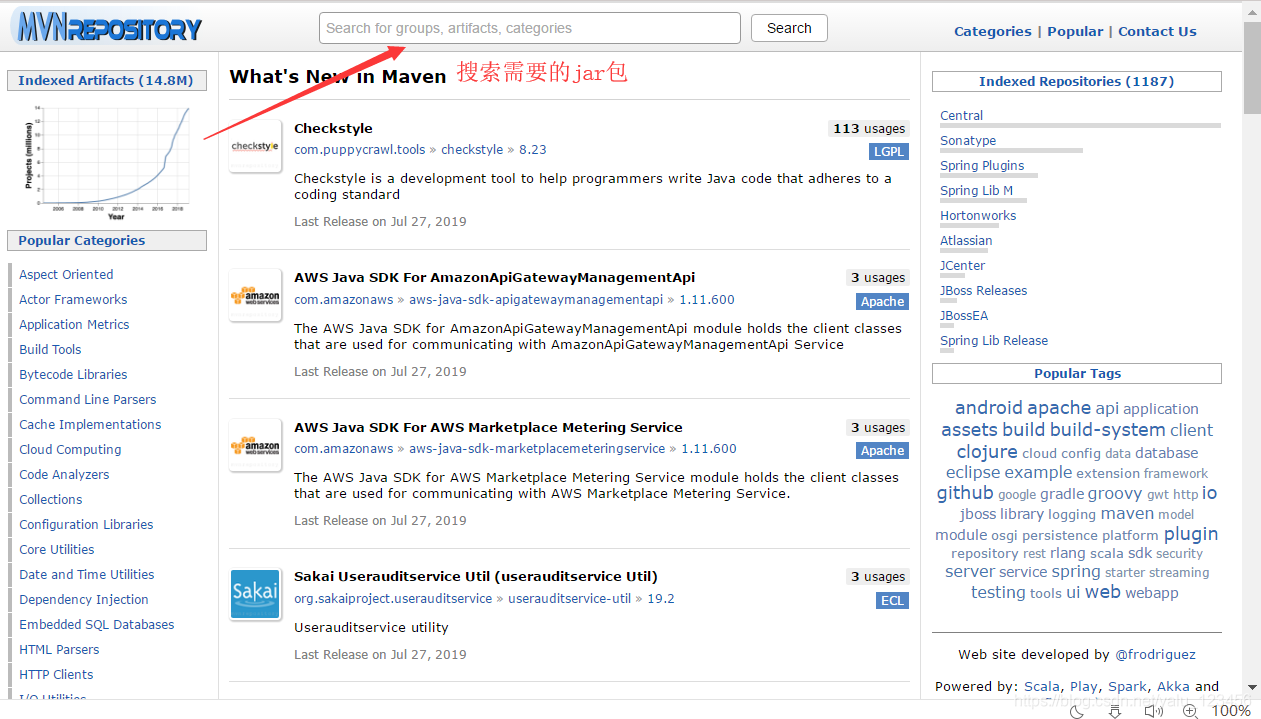Image resolution: width=1261 pixels, height=719 pixels.
Task: Click the Amazon logo beside AmazonApiGatewayManagementApi
Action: pyautogui.click(x=255, y=295)
